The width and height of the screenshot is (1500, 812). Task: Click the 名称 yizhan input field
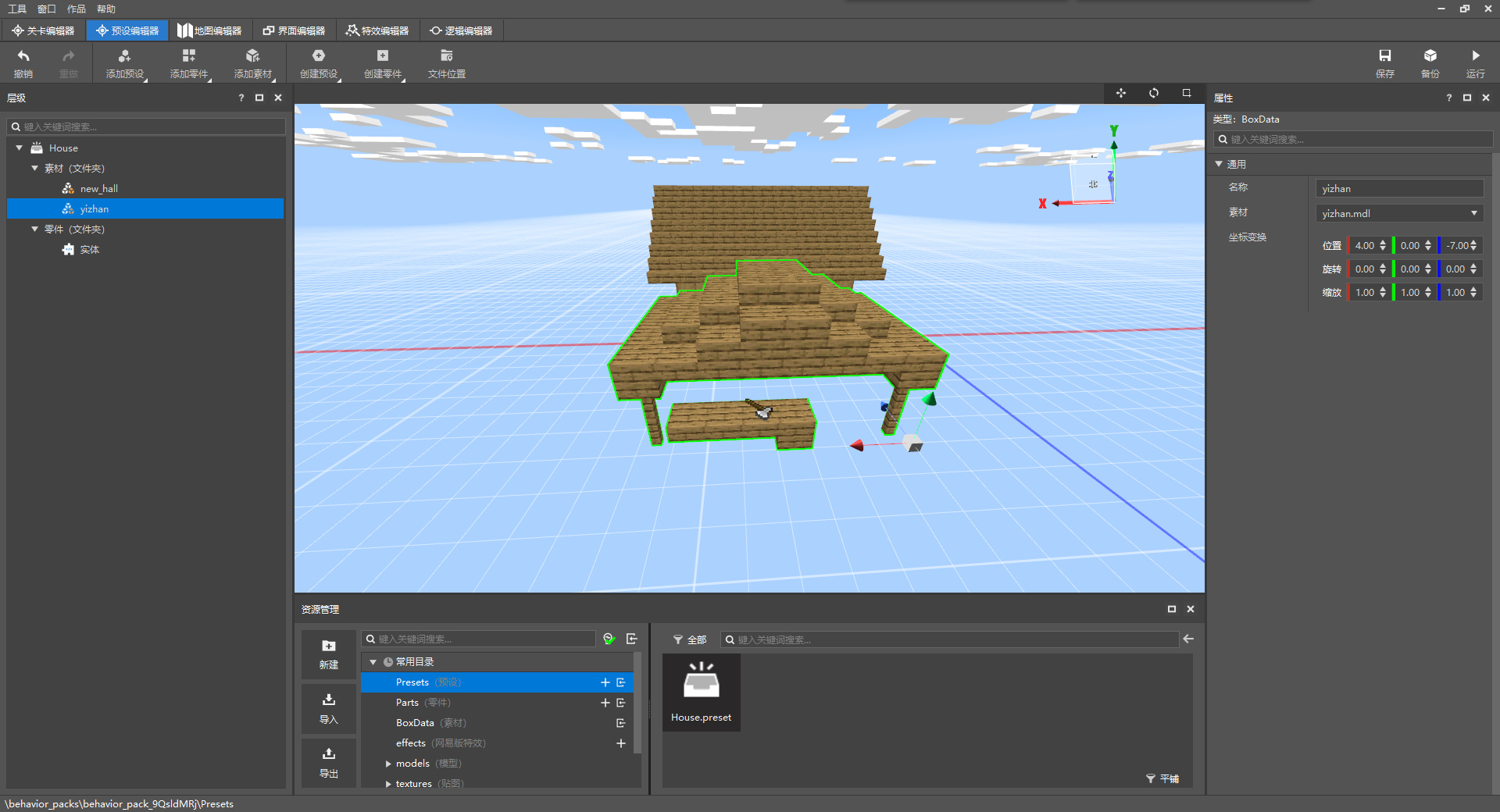point(1399,188)
